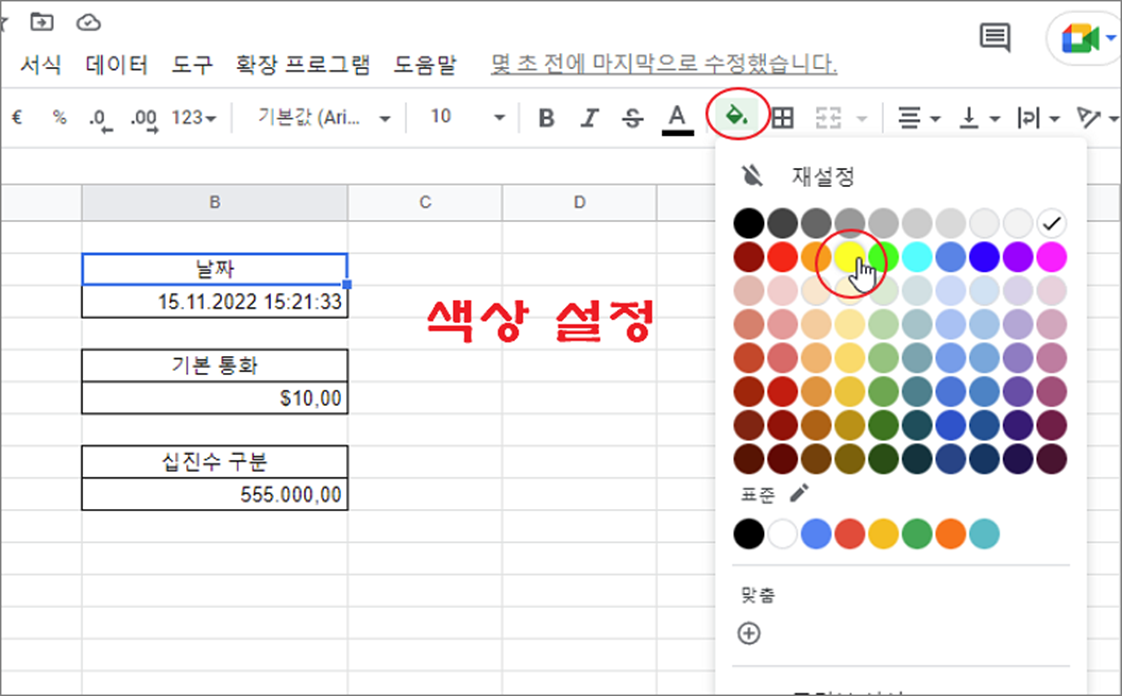Apply euro currency format
Screen dimensions: 1122x696
pos(17,117)
